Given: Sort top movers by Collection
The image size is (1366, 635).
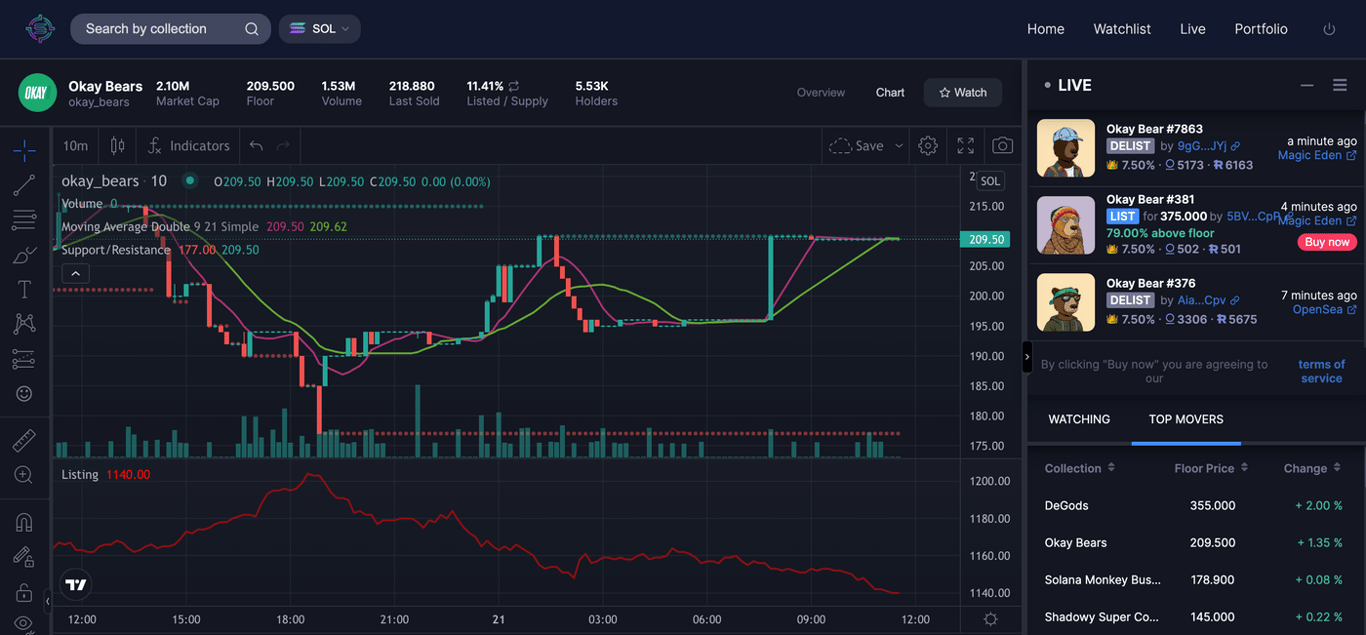Looking at the screenshot, I should (1079, 468).
